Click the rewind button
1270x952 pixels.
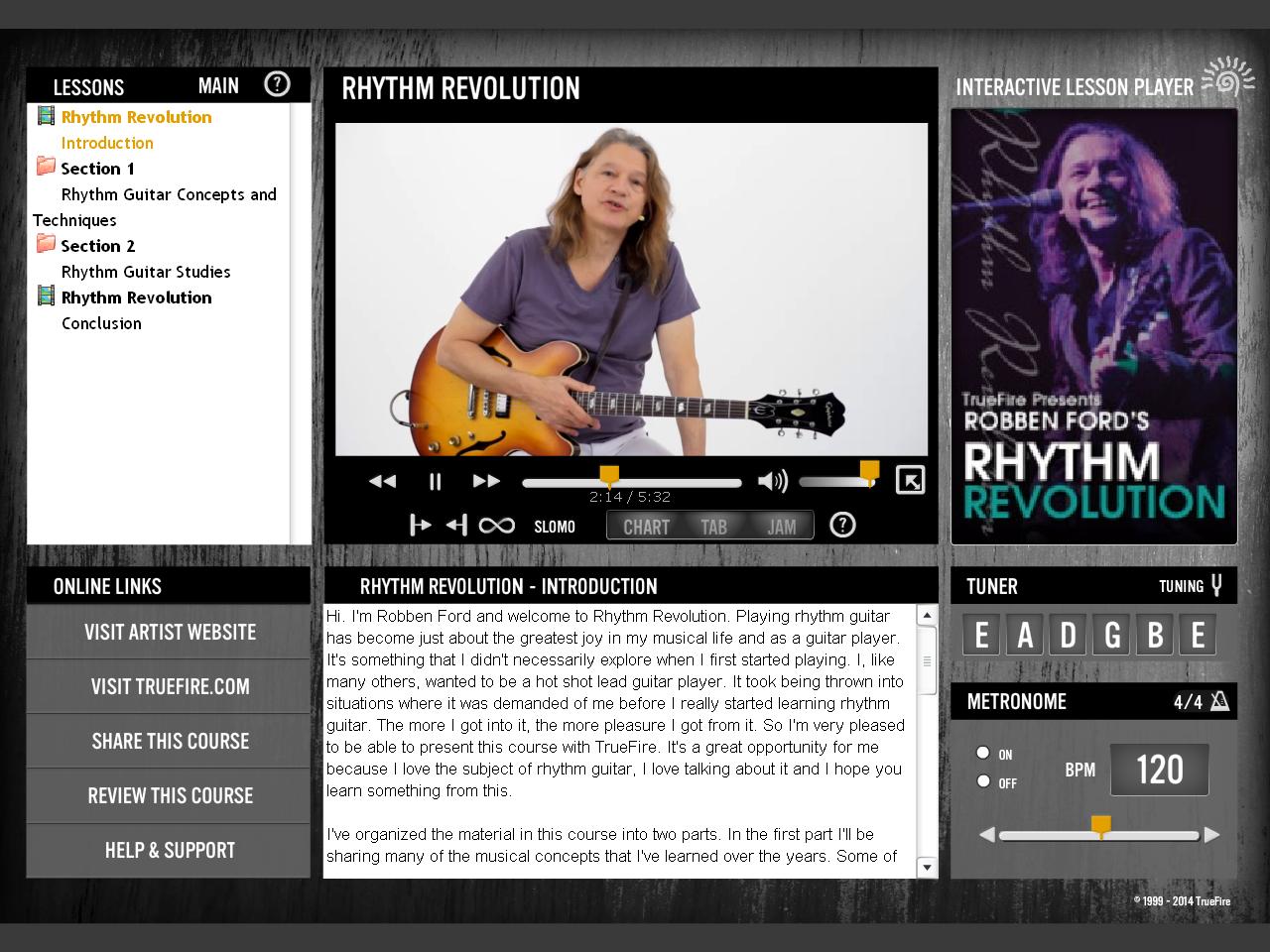pos(382,482)
